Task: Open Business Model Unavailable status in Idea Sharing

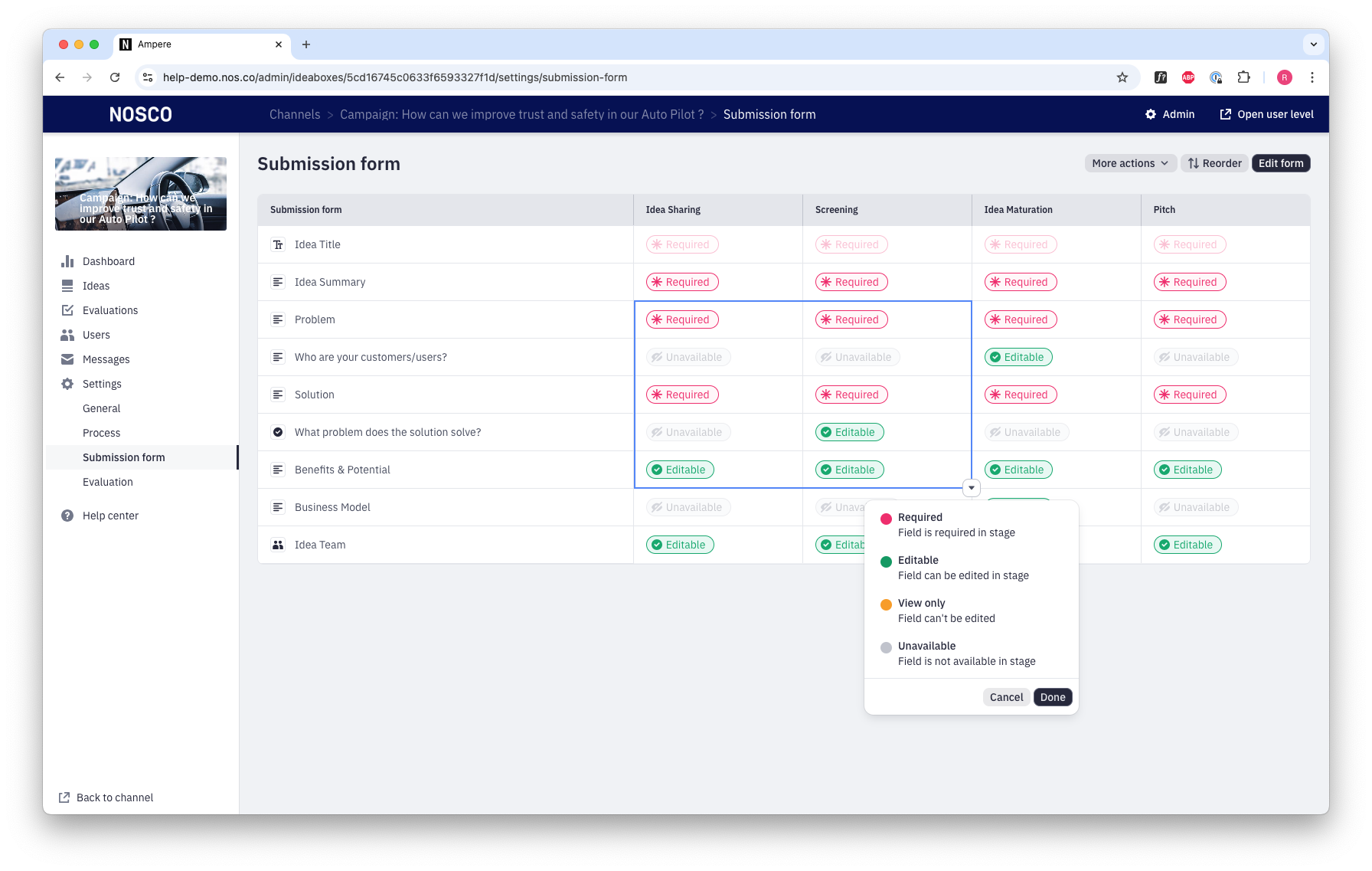Action: (688, 507)
